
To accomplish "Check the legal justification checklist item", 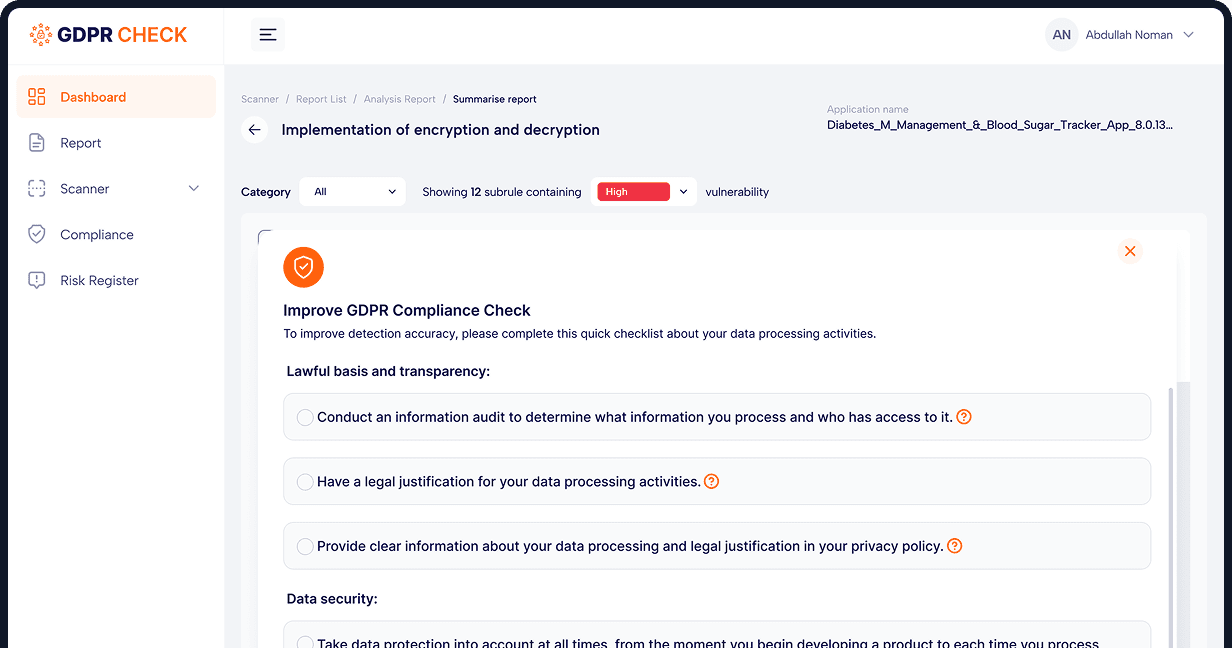I will coord(305,481).
